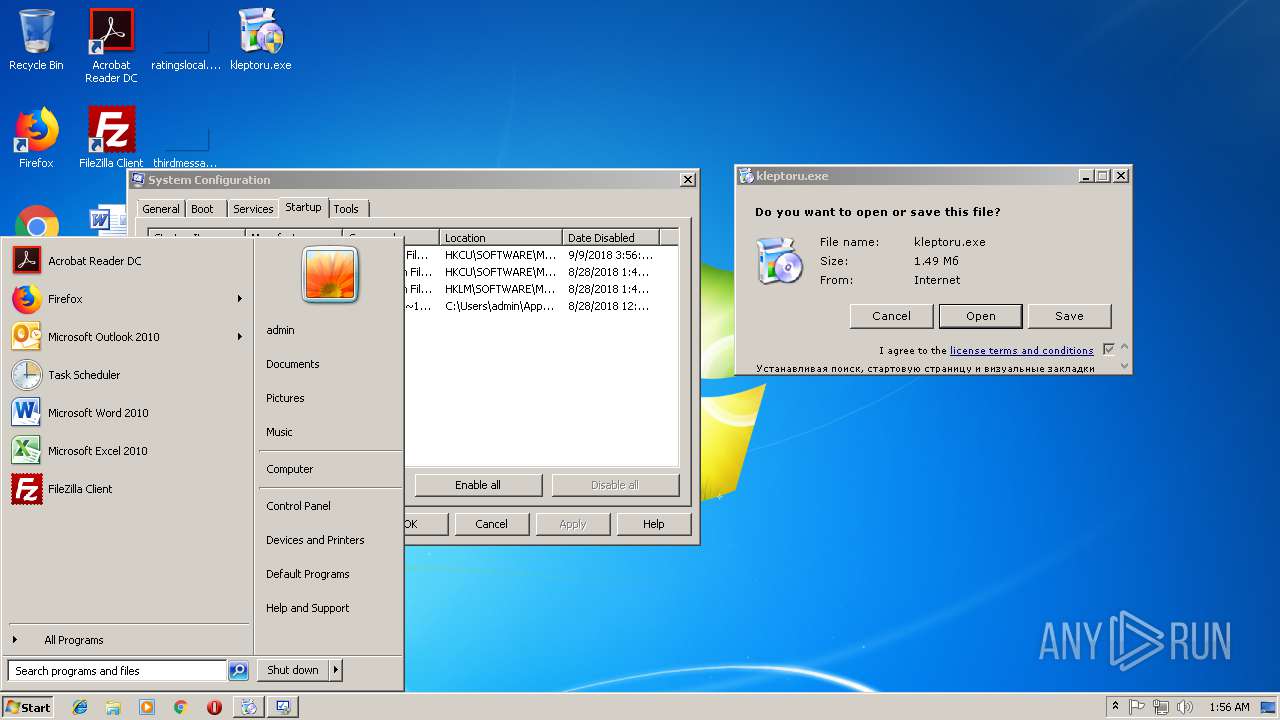The width and height of the screenshot is (1280, 720).
Task: Open Music from Start menu
Action: click(x=279, y=432)
